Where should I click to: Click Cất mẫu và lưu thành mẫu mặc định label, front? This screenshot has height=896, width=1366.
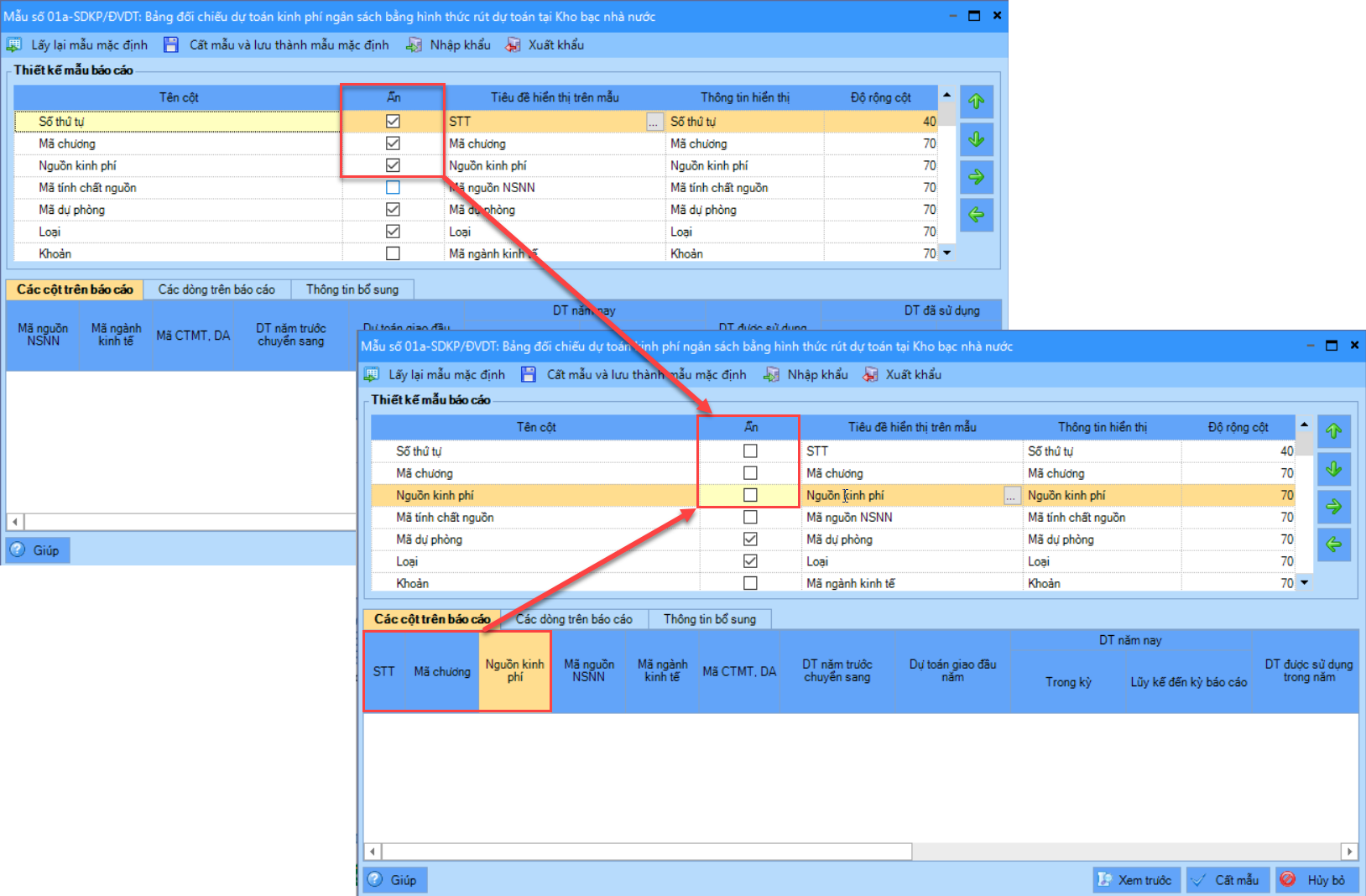click(646, 374)
